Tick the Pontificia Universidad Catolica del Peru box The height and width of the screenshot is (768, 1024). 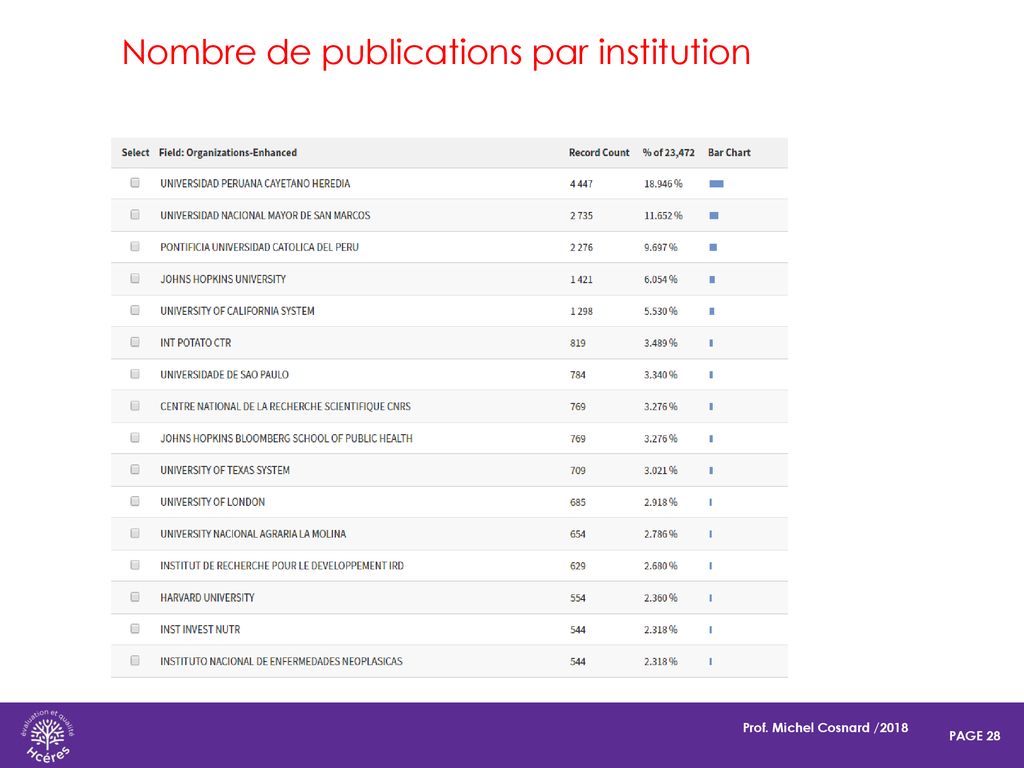coord(135,246)
